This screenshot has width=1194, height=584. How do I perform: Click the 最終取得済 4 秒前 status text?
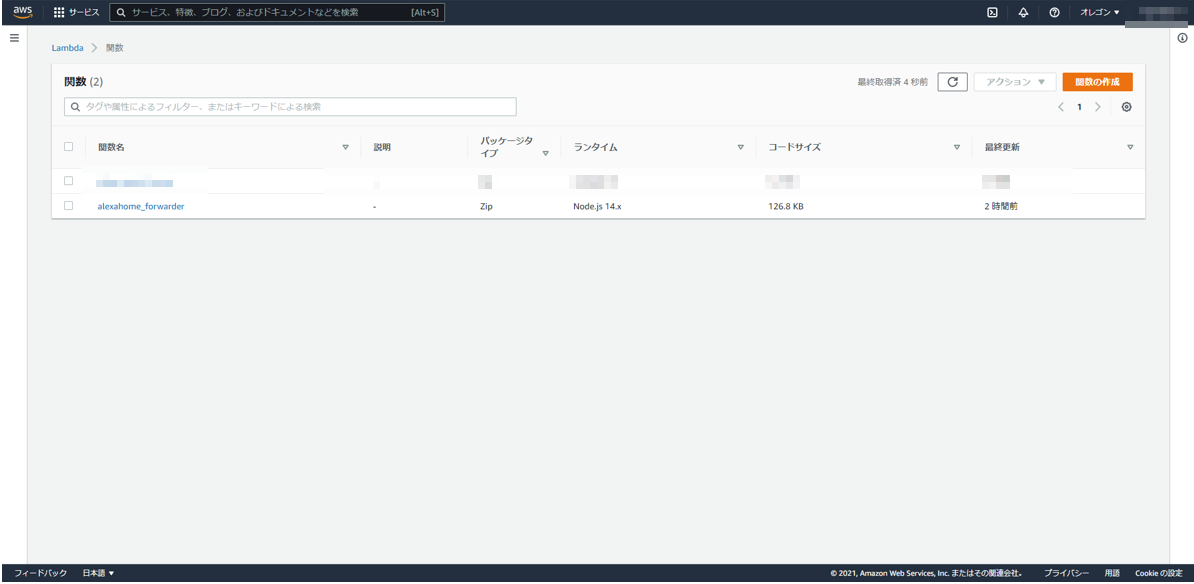coord(892,82)
